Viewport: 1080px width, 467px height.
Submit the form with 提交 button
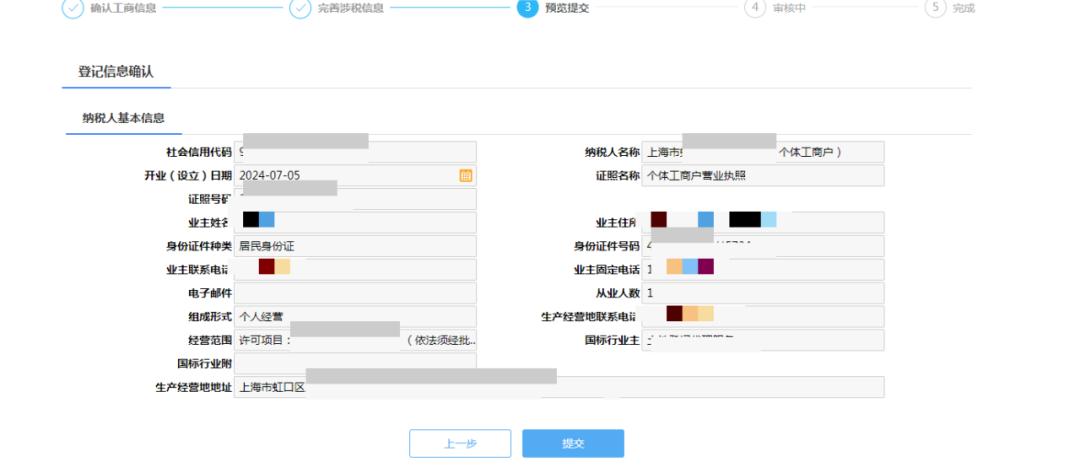[573, 444]
